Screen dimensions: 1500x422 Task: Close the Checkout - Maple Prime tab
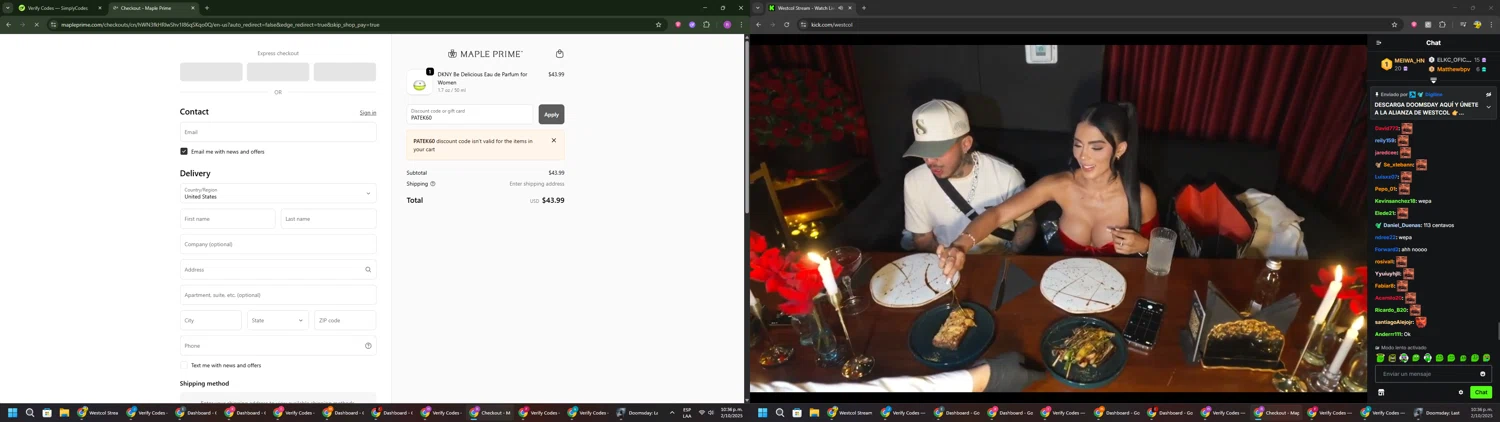192,8
